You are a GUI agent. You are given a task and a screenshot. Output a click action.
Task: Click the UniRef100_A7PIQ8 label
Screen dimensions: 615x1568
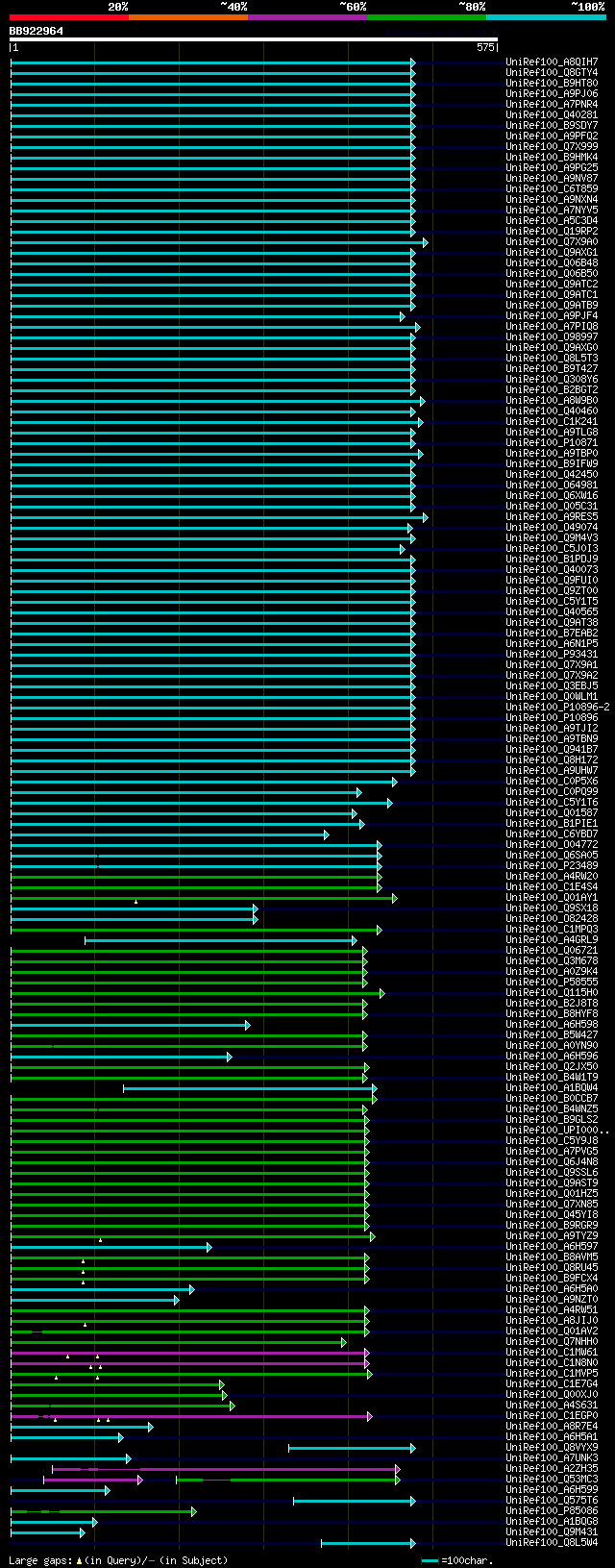[552, 327]
